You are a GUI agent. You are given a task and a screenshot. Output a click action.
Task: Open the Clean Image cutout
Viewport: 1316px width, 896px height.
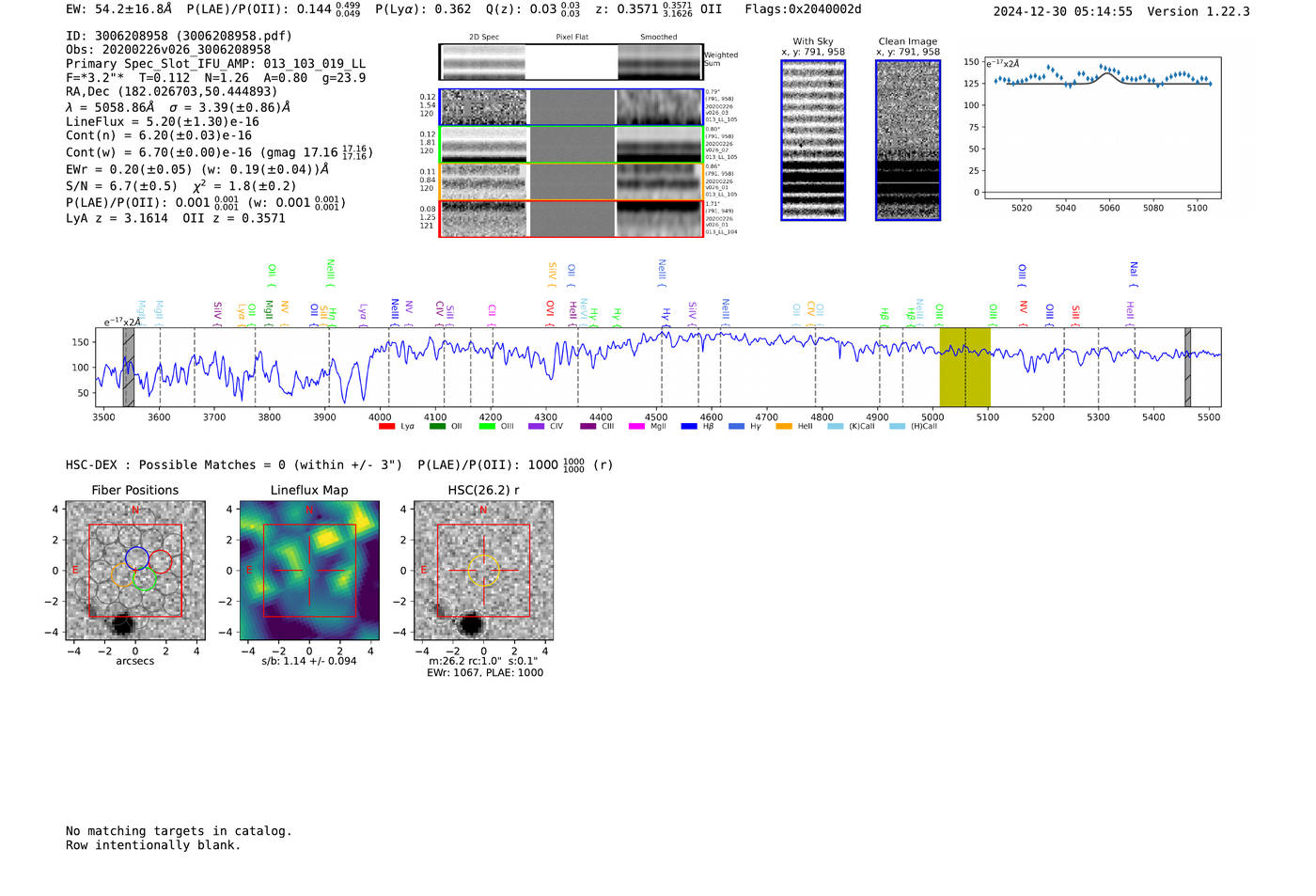click(908, 140)
